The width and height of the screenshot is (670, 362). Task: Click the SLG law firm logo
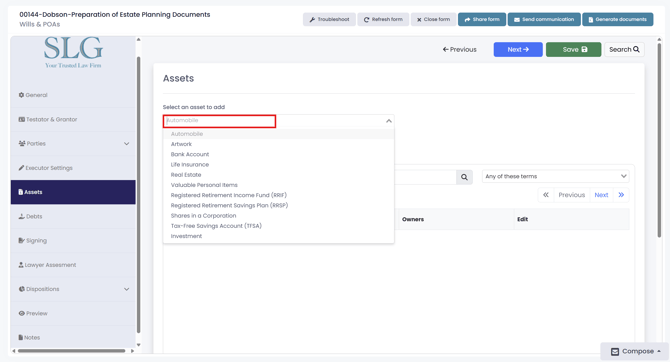[73, 52]
